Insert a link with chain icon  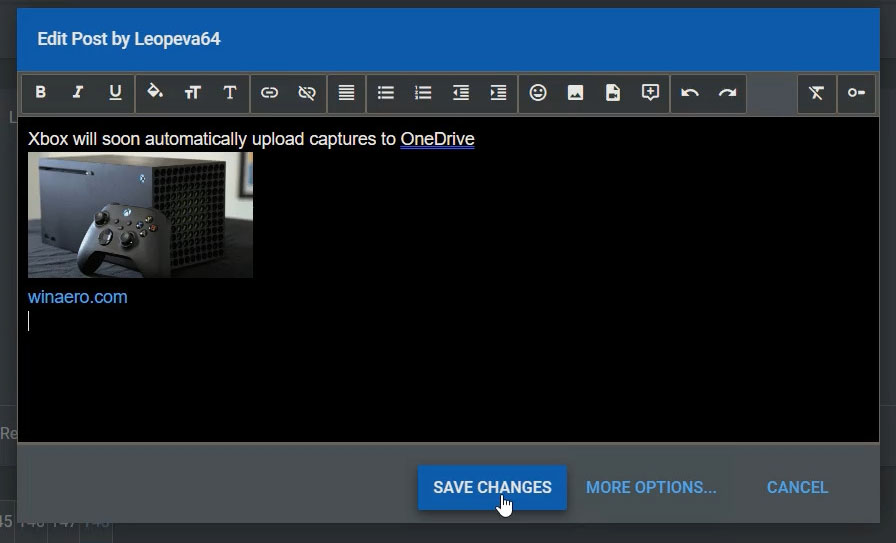(269, 93)
